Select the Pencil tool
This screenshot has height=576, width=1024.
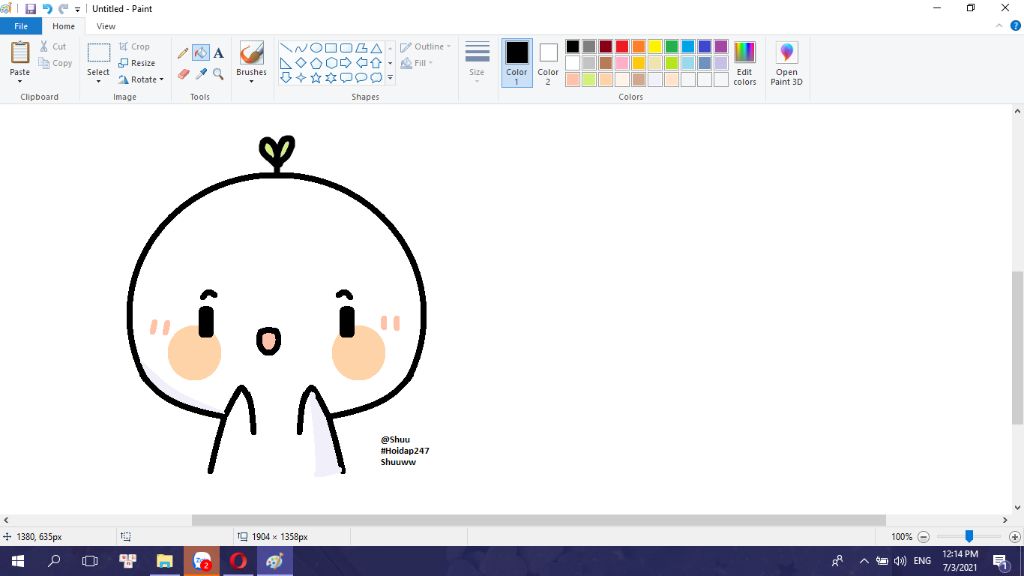pyautogui.click(x=183, y=53)
